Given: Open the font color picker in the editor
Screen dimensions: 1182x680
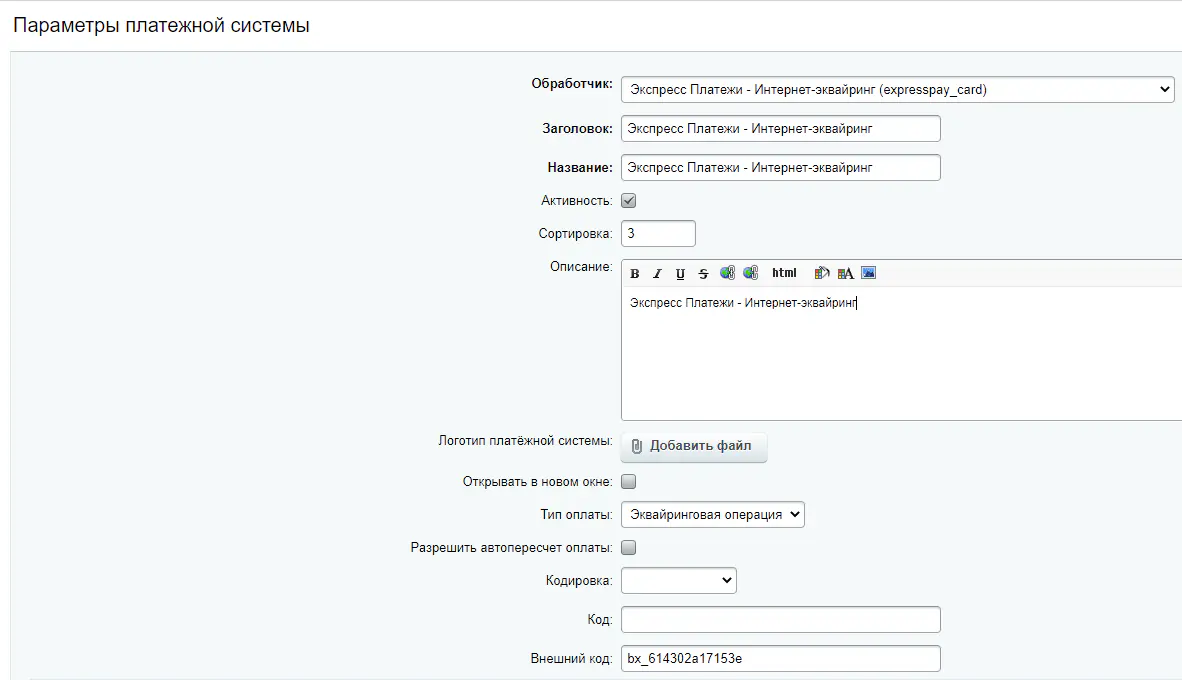Looking at the screenshot, I should point(844,272).
